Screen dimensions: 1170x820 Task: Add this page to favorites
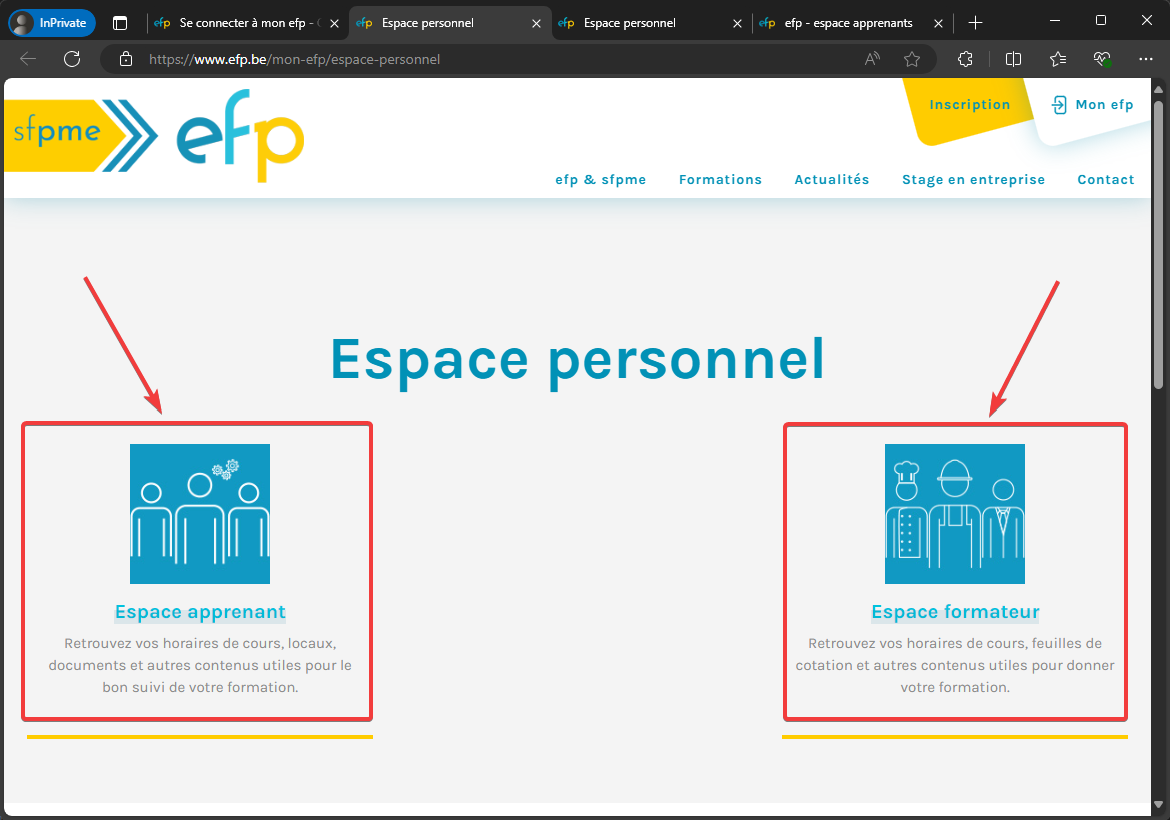[912, 59]
